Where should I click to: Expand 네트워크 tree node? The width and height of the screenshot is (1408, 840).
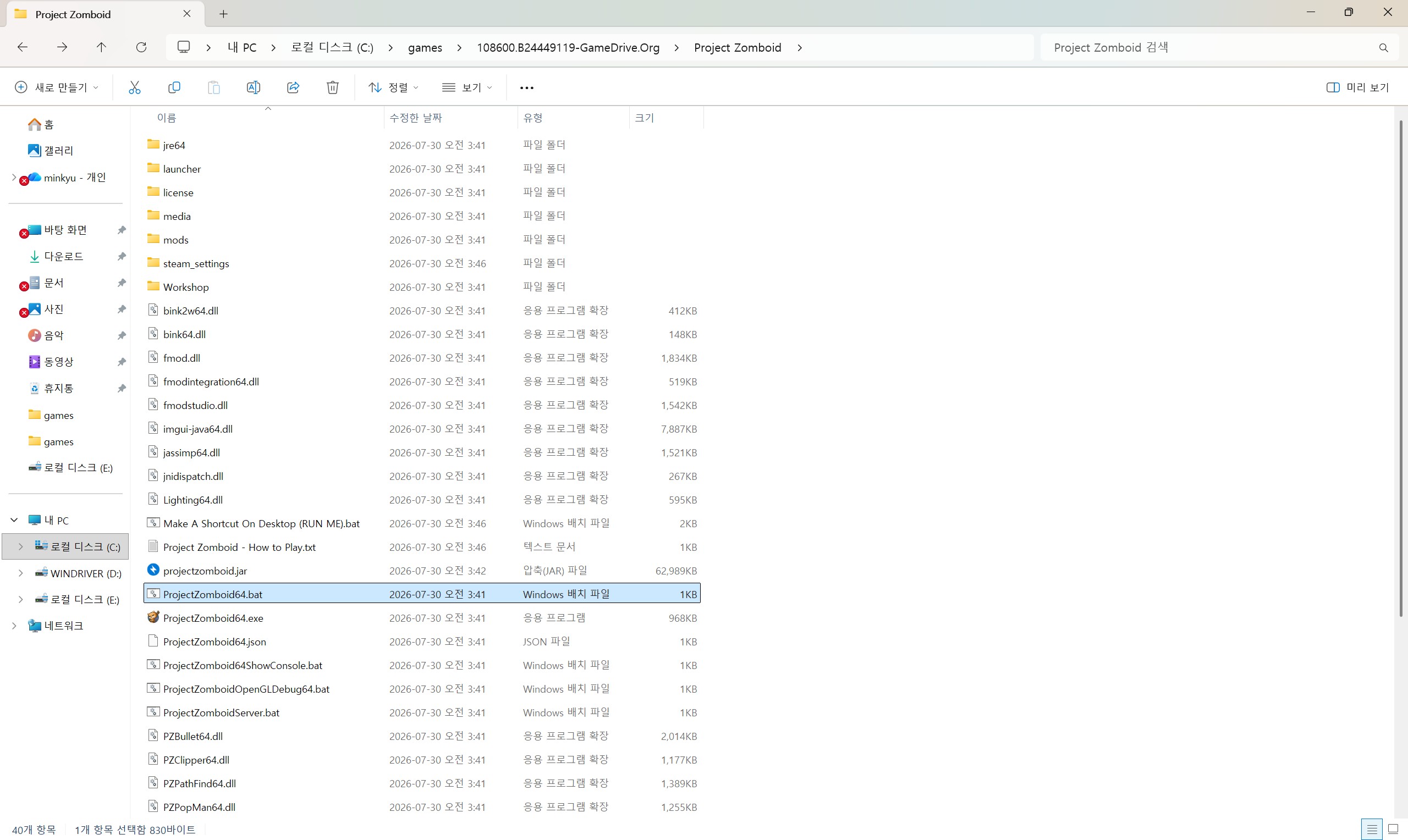coord(14,626)
